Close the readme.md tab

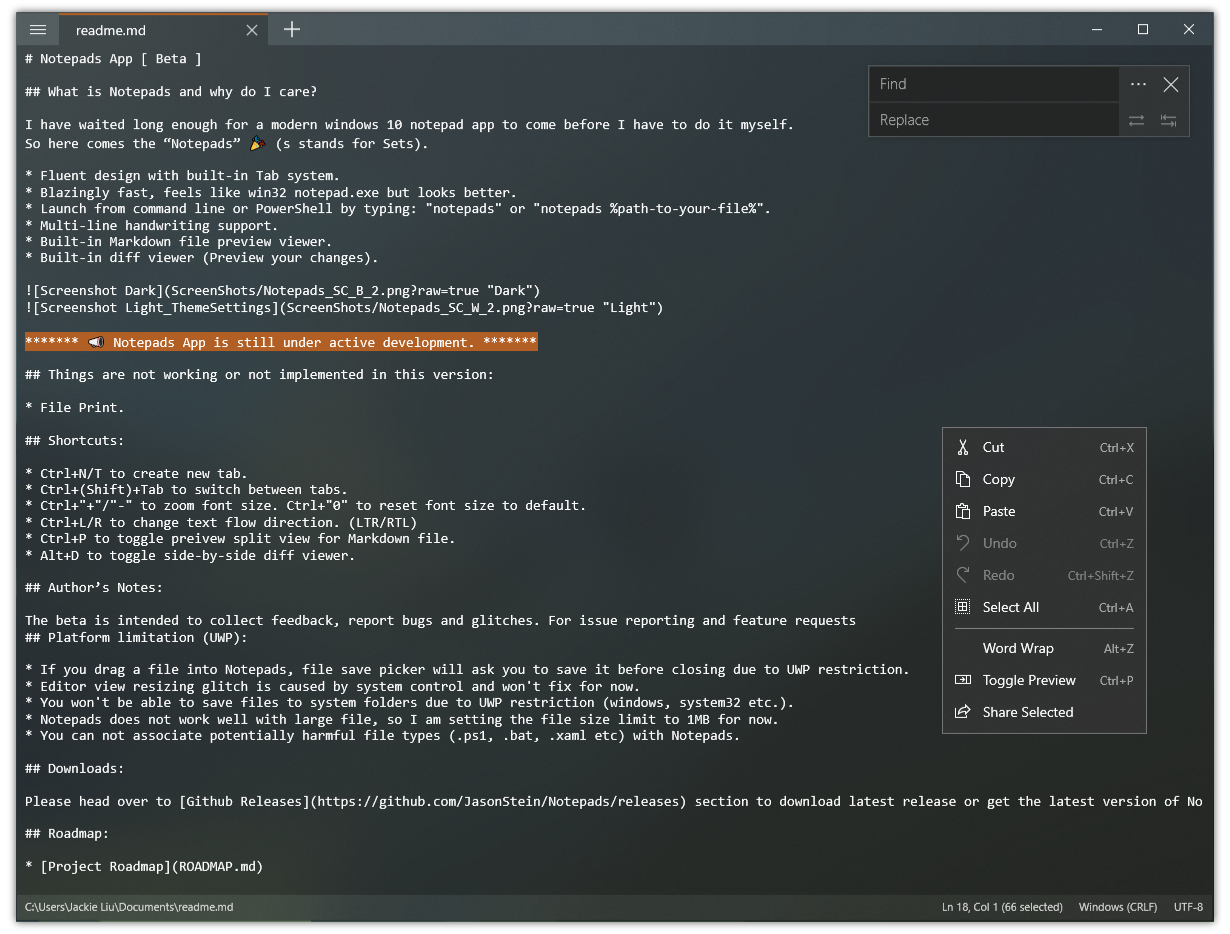click(252, 30)
